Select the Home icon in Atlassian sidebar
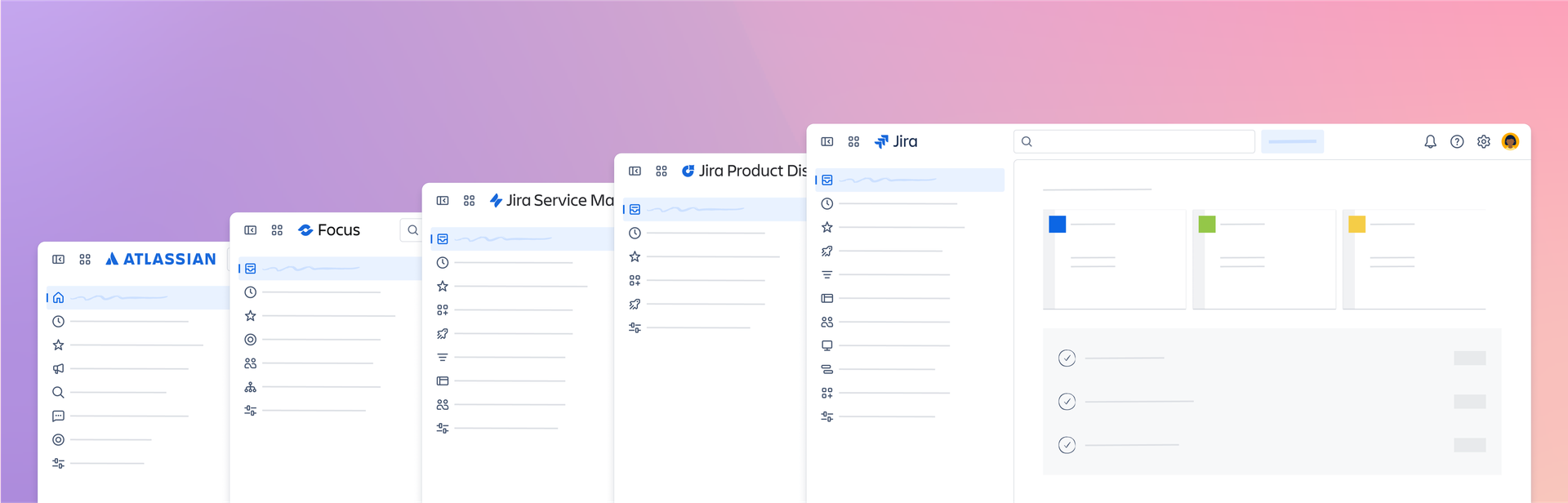Viewport: 1568px width, 503px height. coord(58,298)
